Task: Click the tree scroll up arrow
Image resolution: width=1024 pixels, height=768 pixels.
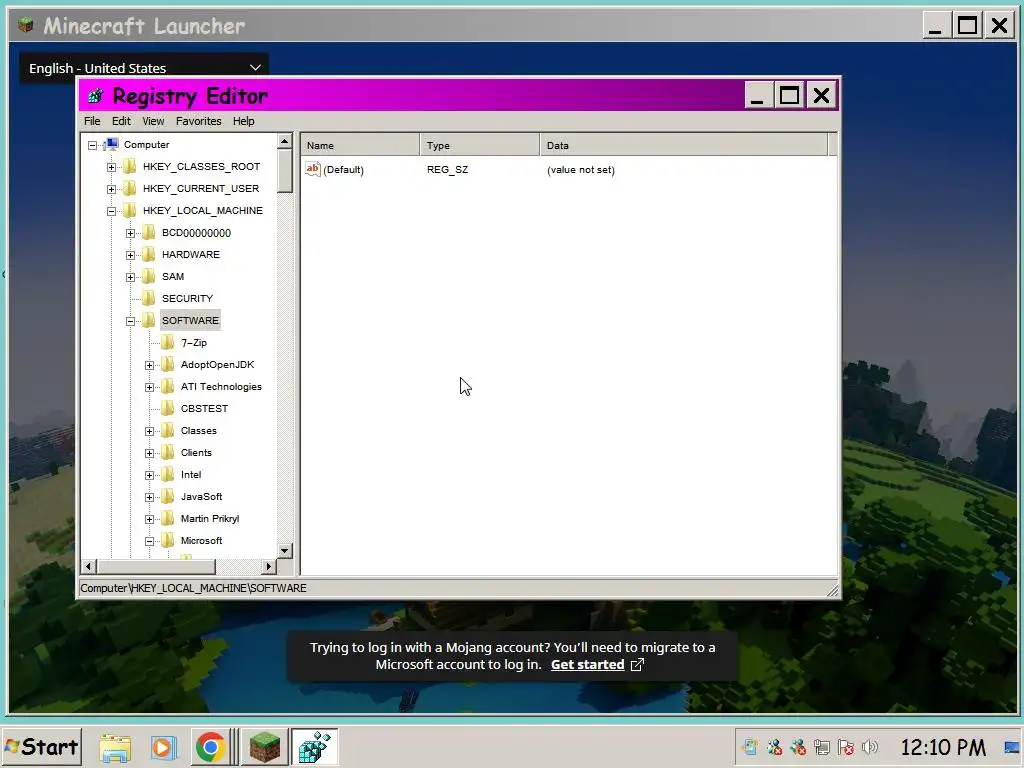Action: [x=284, y=140]
